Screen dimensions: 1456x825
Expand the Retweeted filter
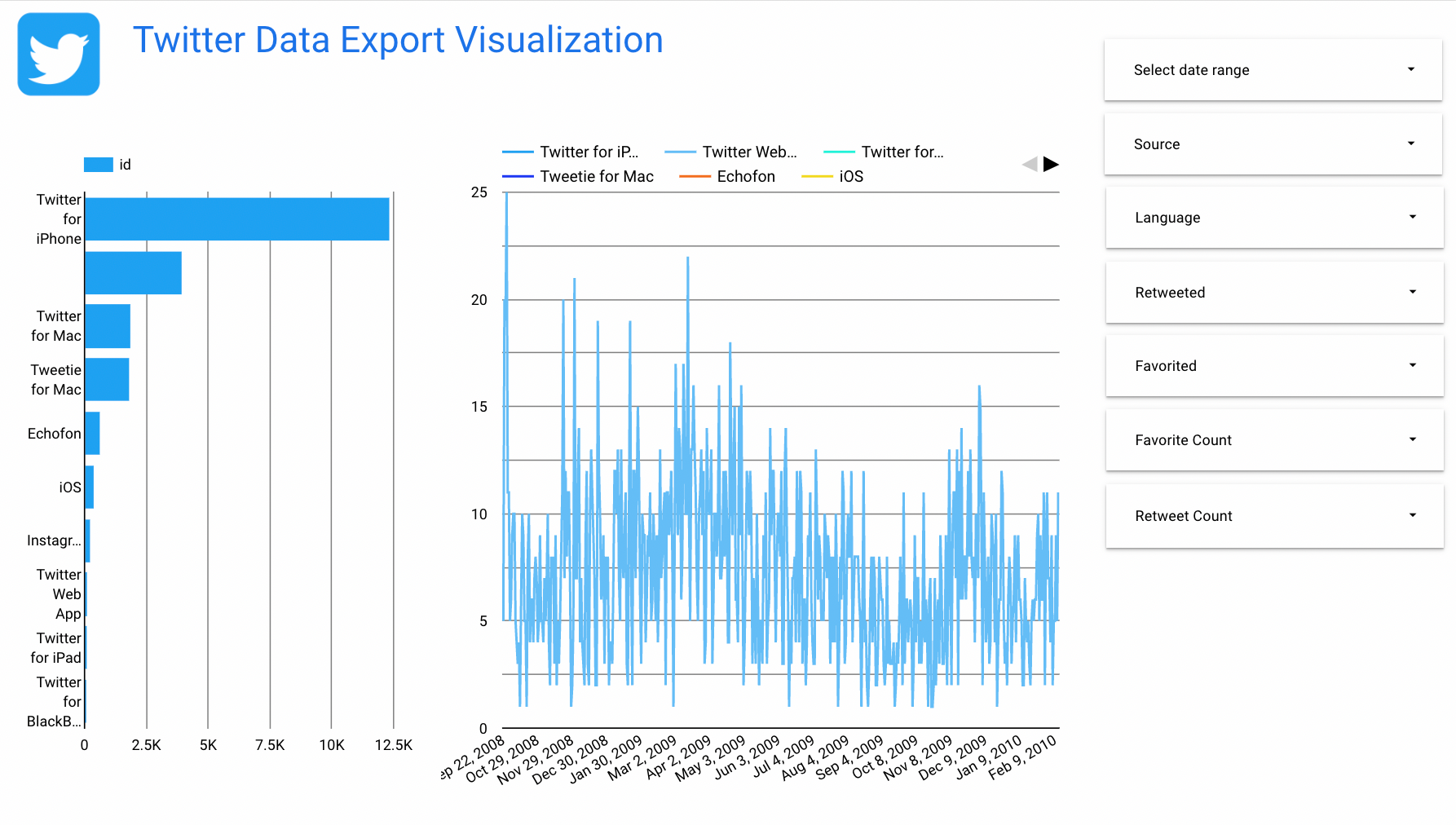pos(1273,292)
